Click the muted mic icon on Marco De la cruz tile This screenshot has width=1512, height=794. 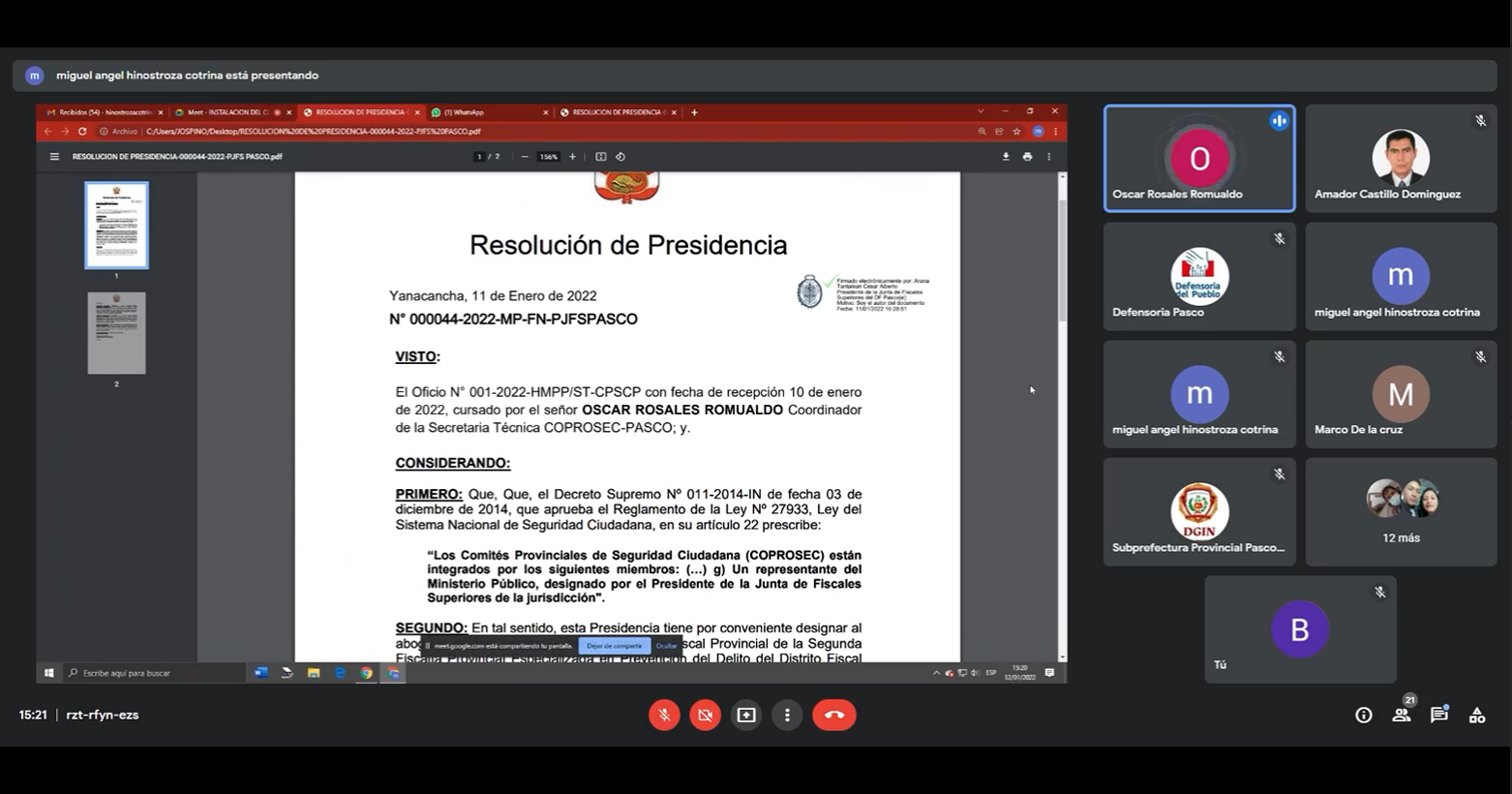[1480, 357]
